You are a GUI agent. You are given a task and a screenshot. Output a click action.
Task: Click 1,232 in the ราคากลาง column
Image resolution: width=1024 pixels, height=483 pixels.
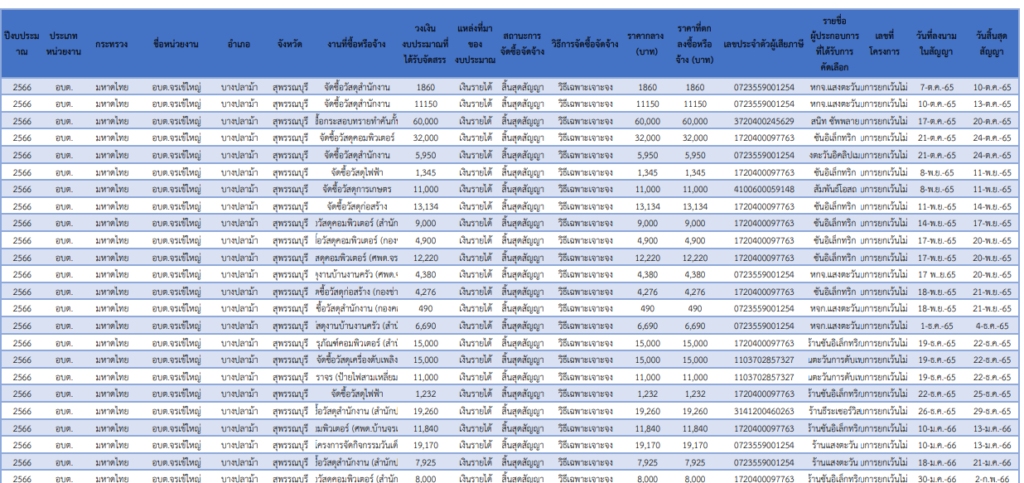[x=647, y=394]
